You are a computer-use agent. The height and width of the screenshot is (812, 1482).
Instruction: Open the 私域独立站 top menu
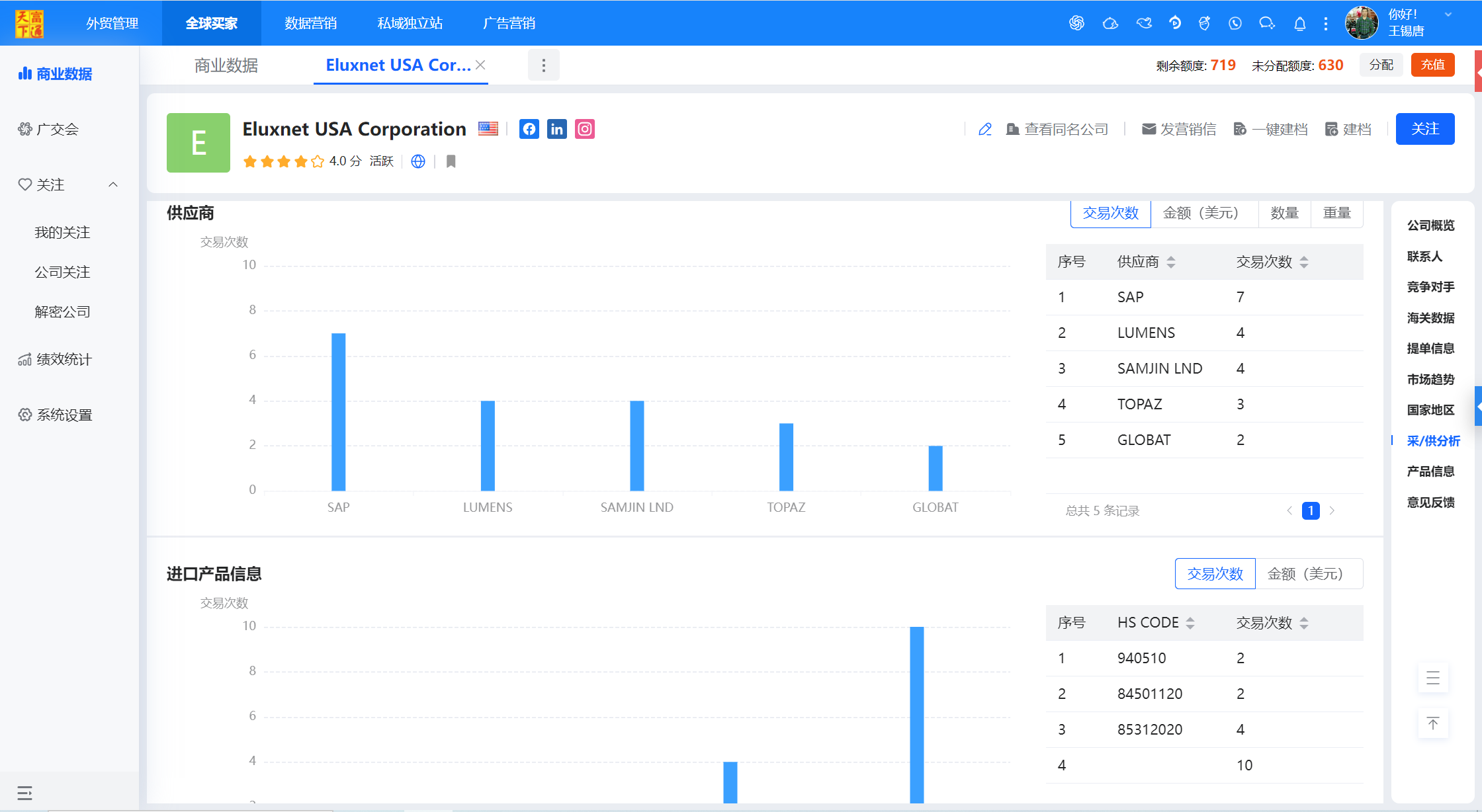pos(410,23)
